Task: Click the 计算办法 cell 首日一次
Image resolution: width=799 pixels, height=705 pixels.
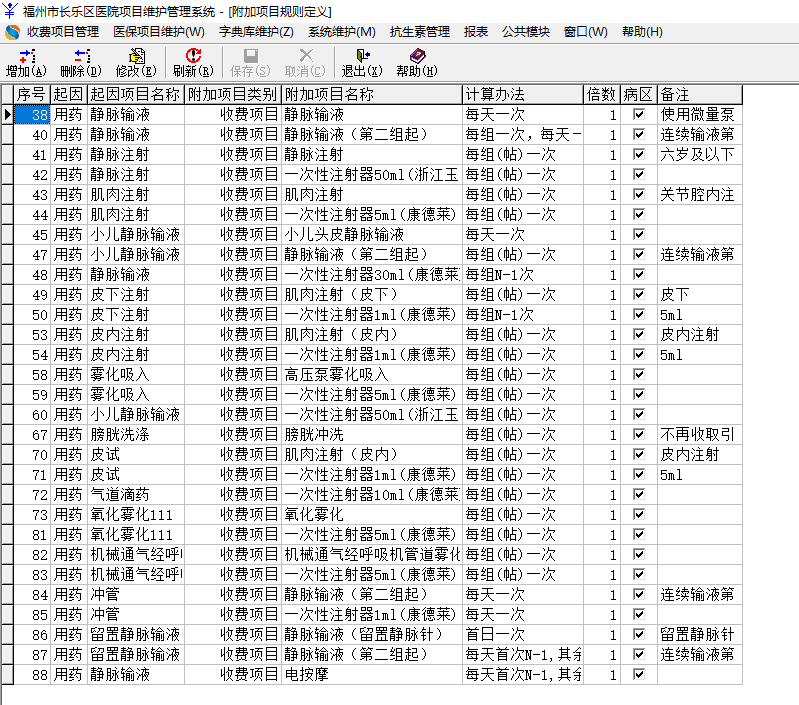Action: coord(522,634)
